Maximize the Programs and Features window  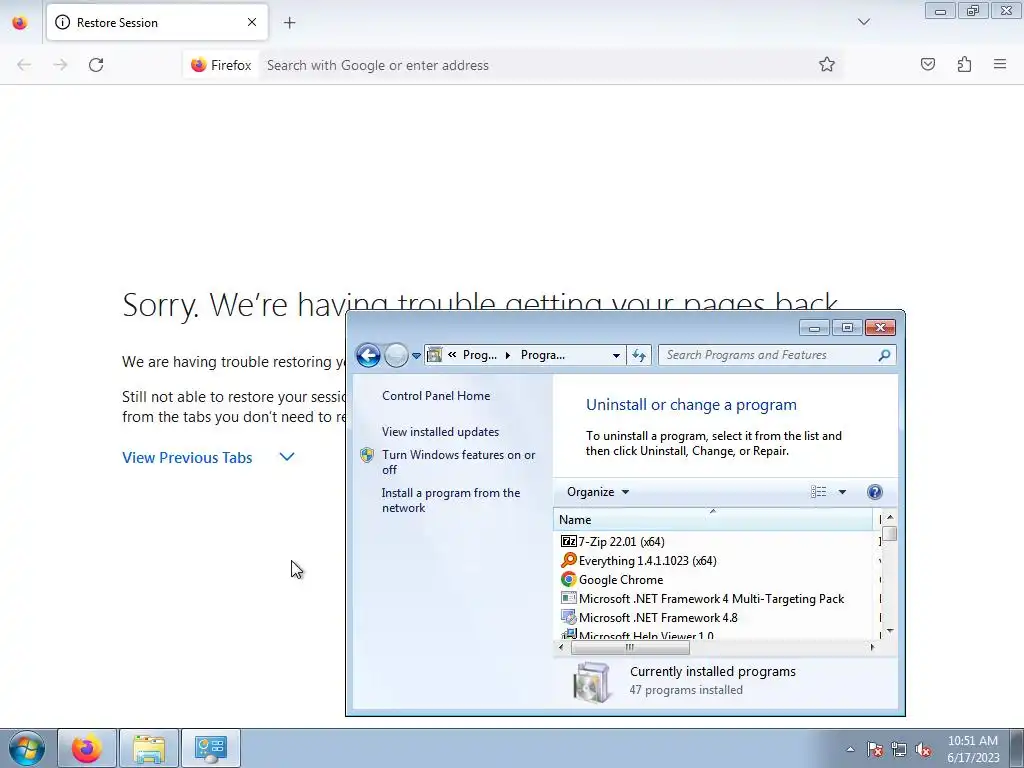(847, 328)
